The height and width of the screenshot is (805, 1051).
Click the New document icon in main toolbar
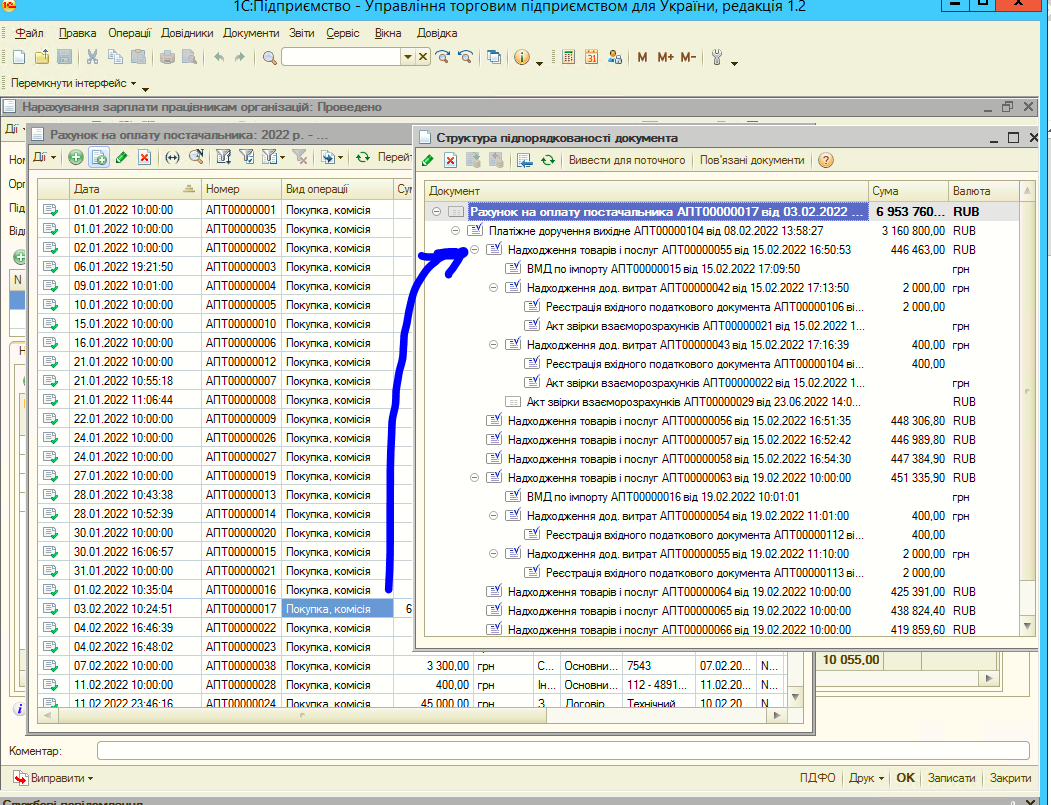[x=19, y=58]
